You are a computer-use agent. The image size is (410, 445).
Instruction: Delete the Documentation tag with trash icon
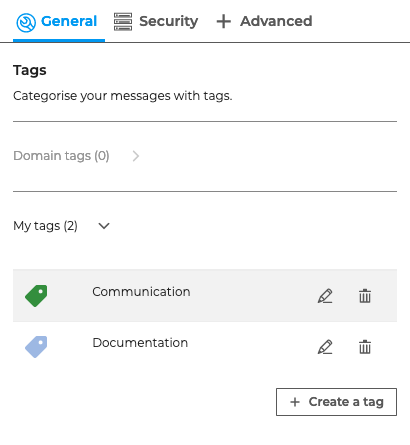coord(365,347)
